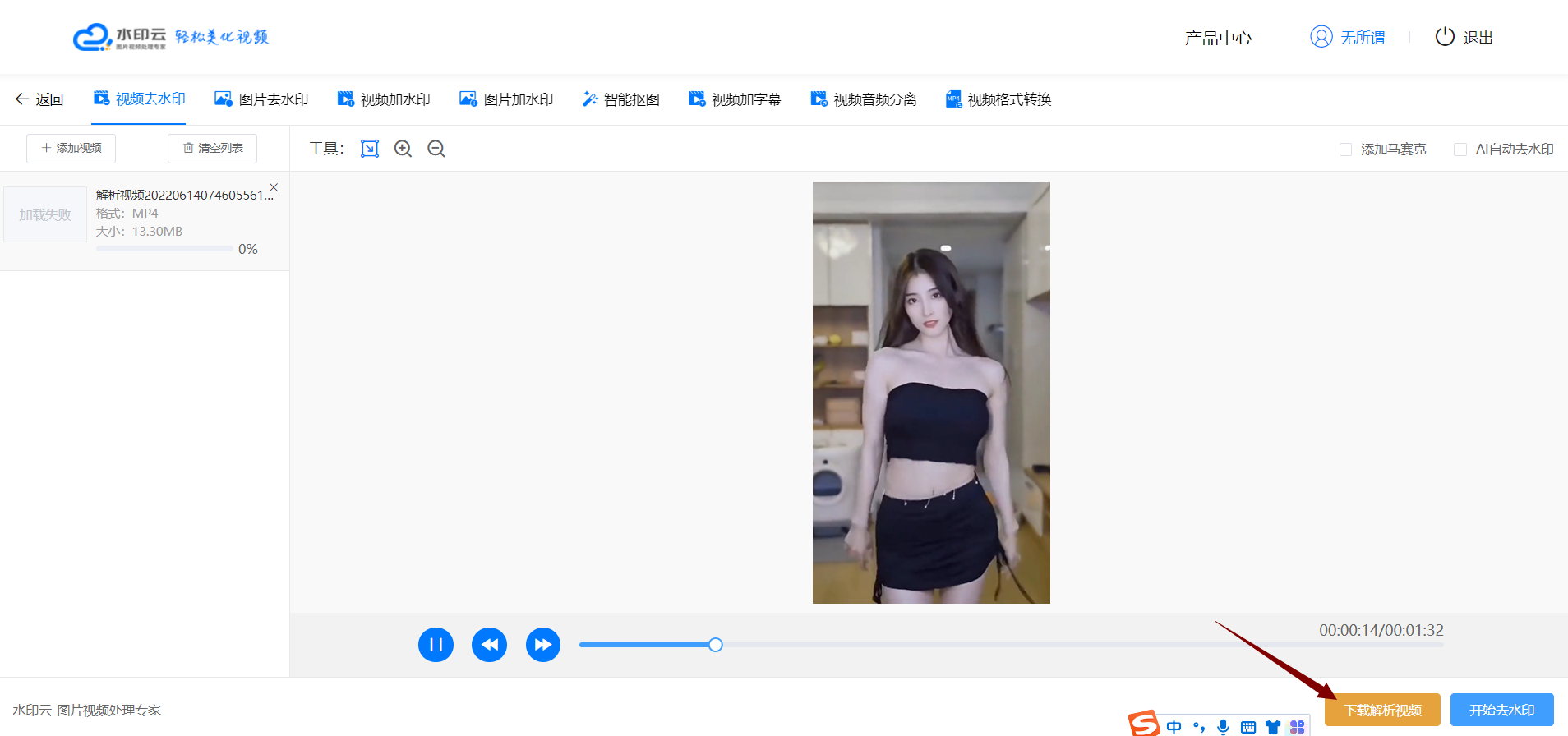This screenshot has height=736, width=1568.
Task: Click the rewind button
Action: pyautogui.click(x=489, y=645)
